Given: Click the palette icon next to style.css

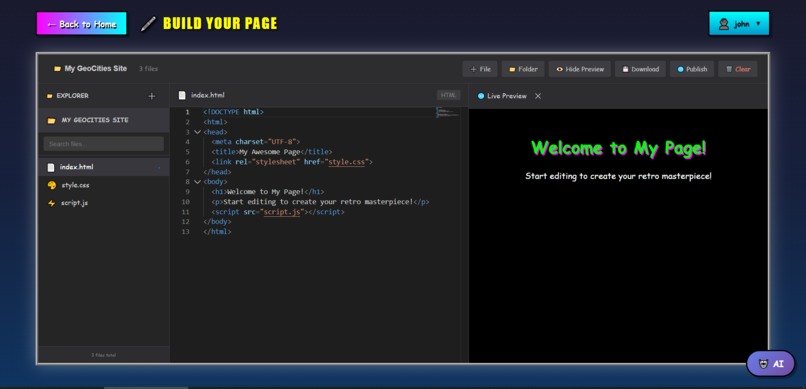Looking at the screenshot, I should (51, 185).
